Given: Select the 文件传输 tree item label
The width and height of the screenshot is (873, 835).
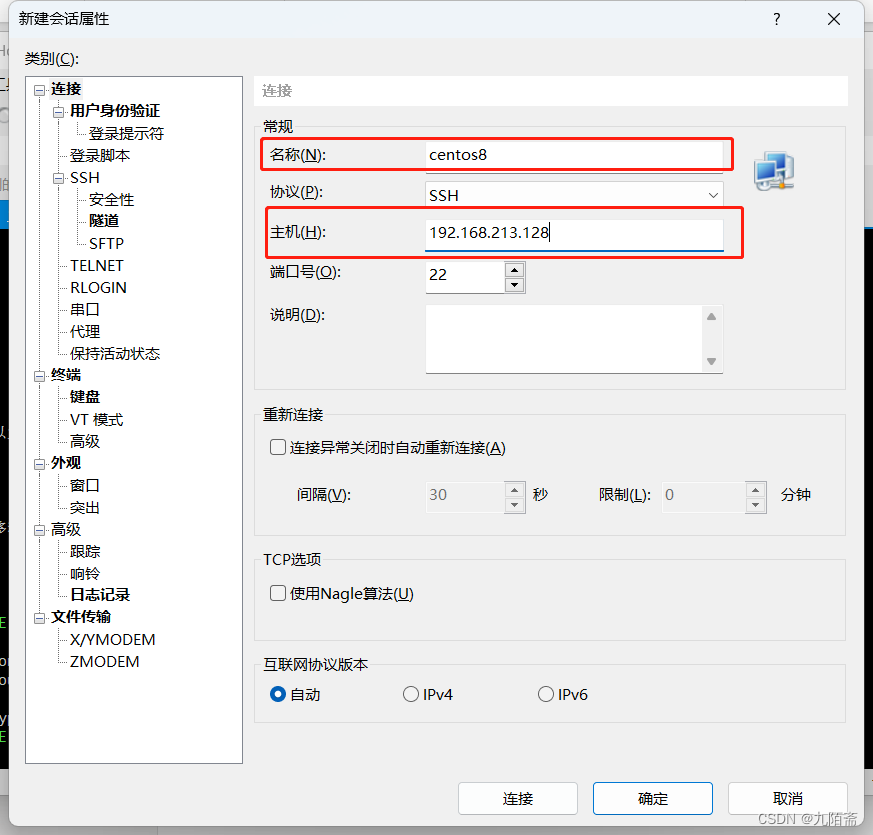Looking at the screenshot, I should pos(81,617).
